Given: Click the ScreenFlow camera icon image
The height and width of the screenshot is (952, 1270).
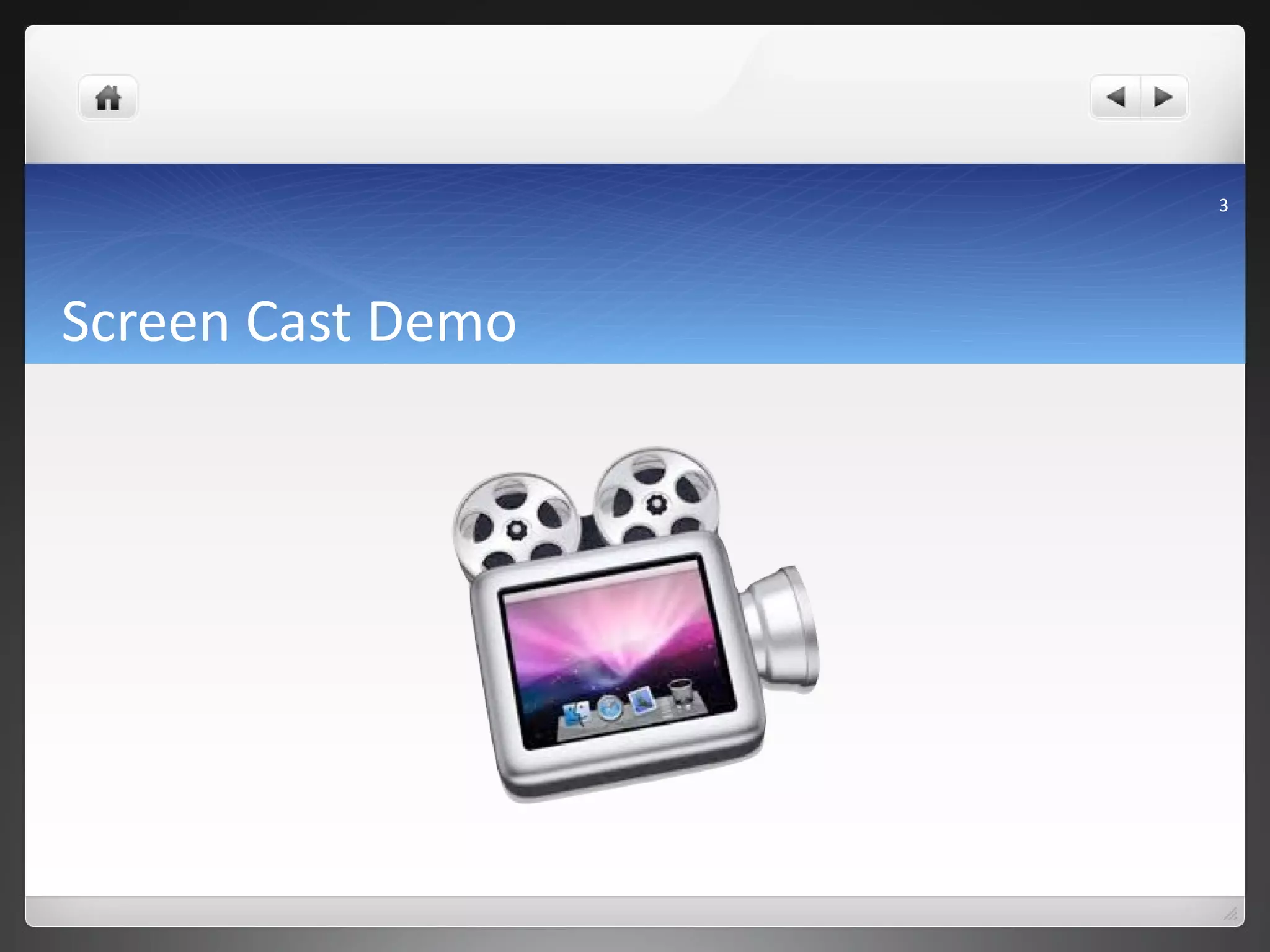Looking at the screenshot, I should (x=636, y=624).
